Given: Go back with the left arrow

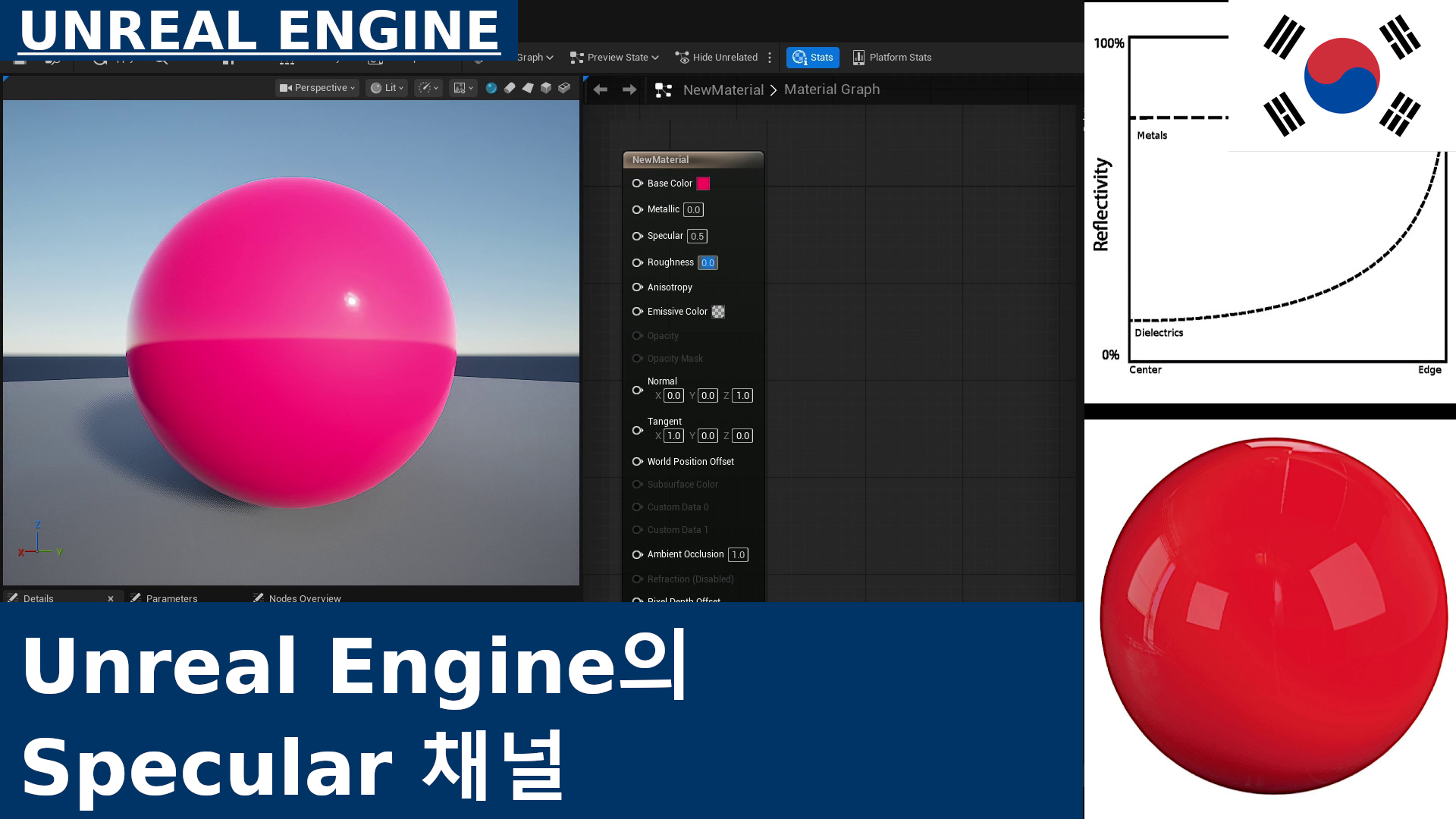Looking at the screenshot, I should point(601,89).
